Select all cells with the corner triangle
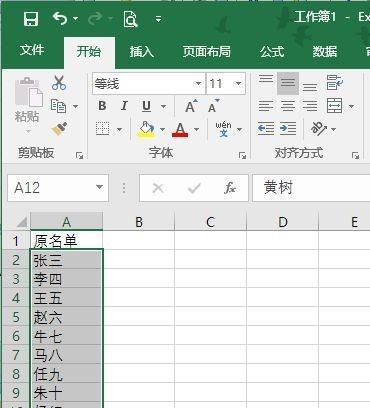 21,221
